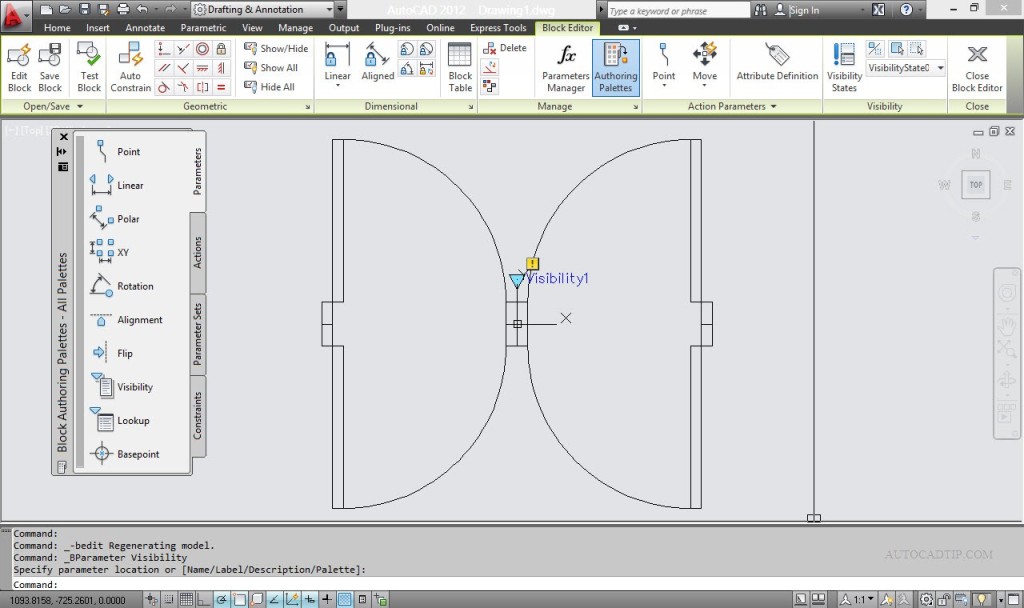Select the Flip parameter in palette
This screenshot has height=608, width=1024.
113,353
